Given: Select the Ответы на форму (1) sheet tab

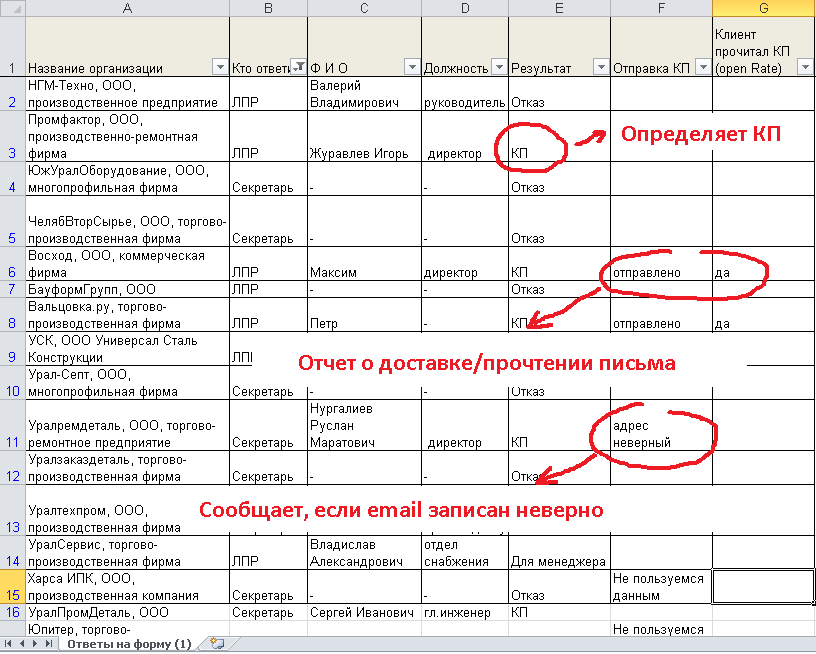Looking at the screenshot, I should [x=129, y=644].
